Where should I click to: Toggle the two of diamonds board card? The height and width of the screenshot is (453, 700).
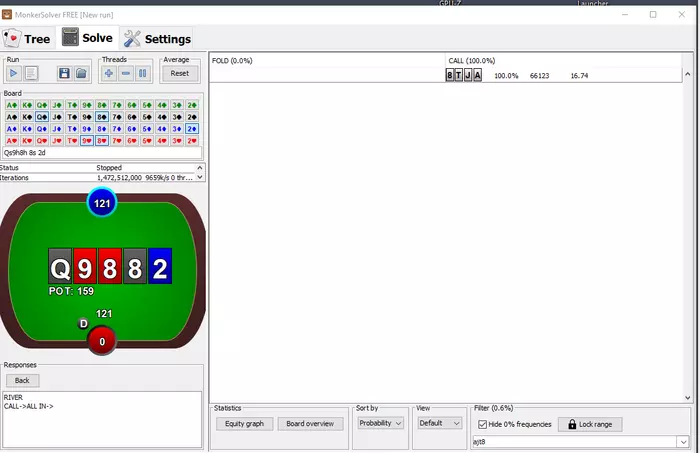point(192,129)
